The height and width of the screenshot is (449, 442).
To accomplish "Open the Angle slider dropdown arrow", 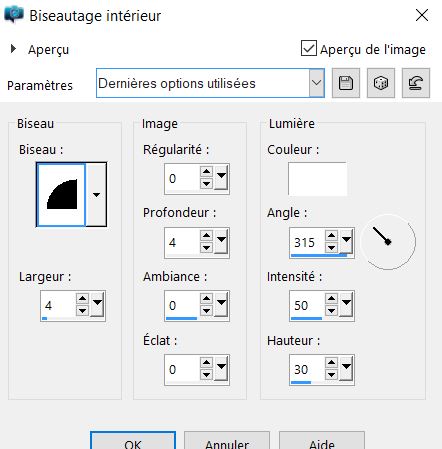I will pyautogui.click(x=346, y=241).
